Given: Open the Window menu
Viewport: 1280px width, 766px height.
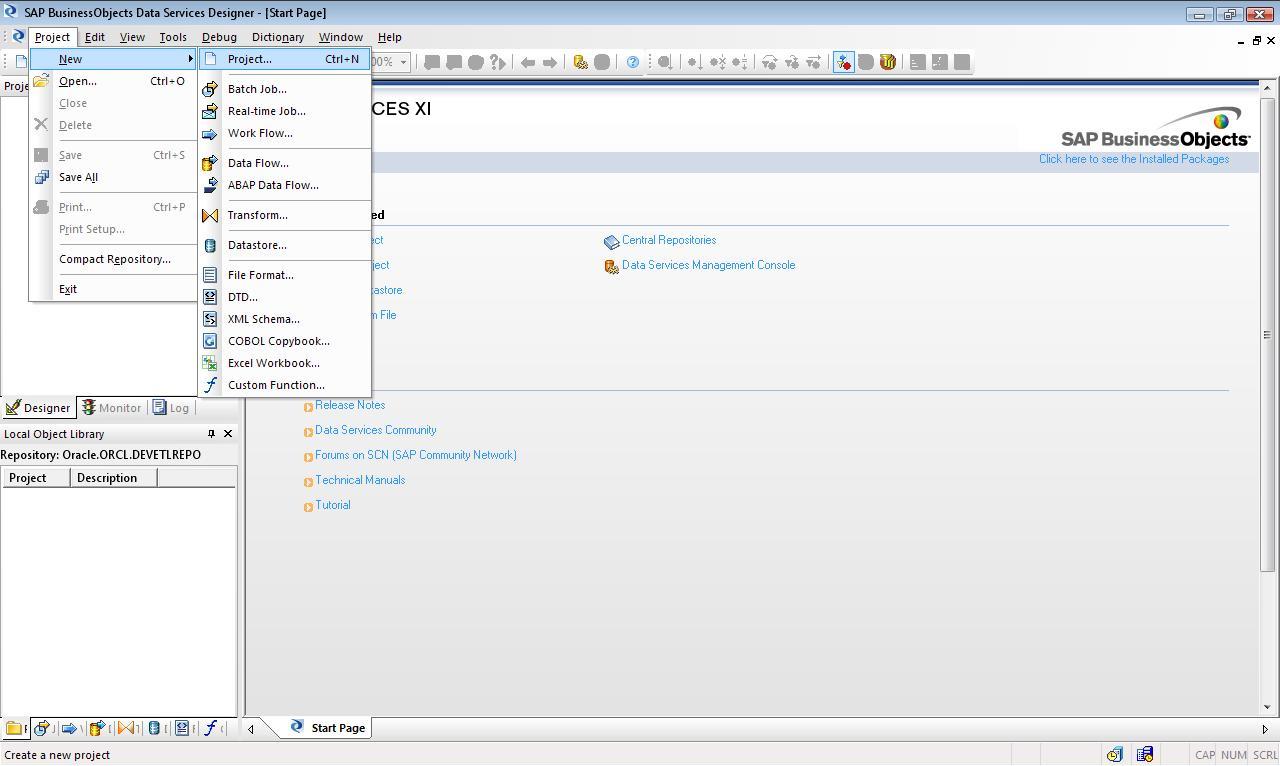Looking at the screenshot, I should [340, 37].
